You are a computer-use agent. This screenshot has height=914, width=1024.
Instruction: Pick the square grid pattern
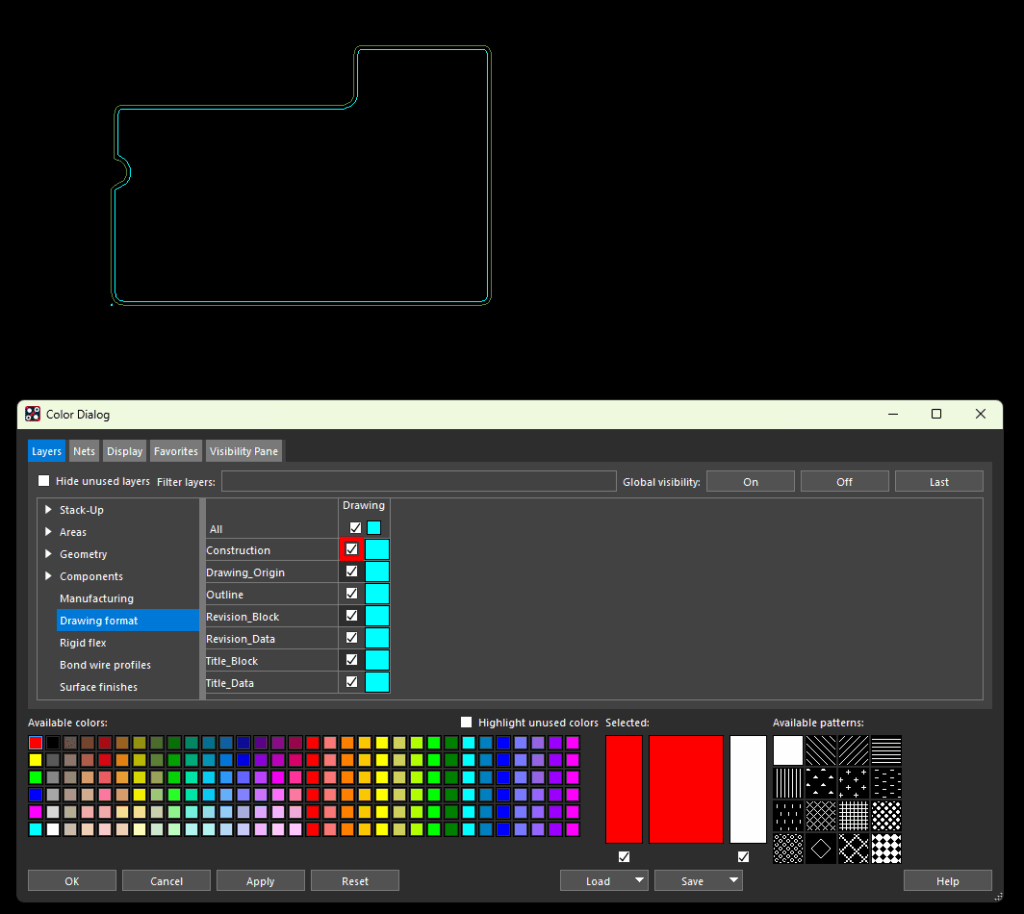tap(853, 815)
